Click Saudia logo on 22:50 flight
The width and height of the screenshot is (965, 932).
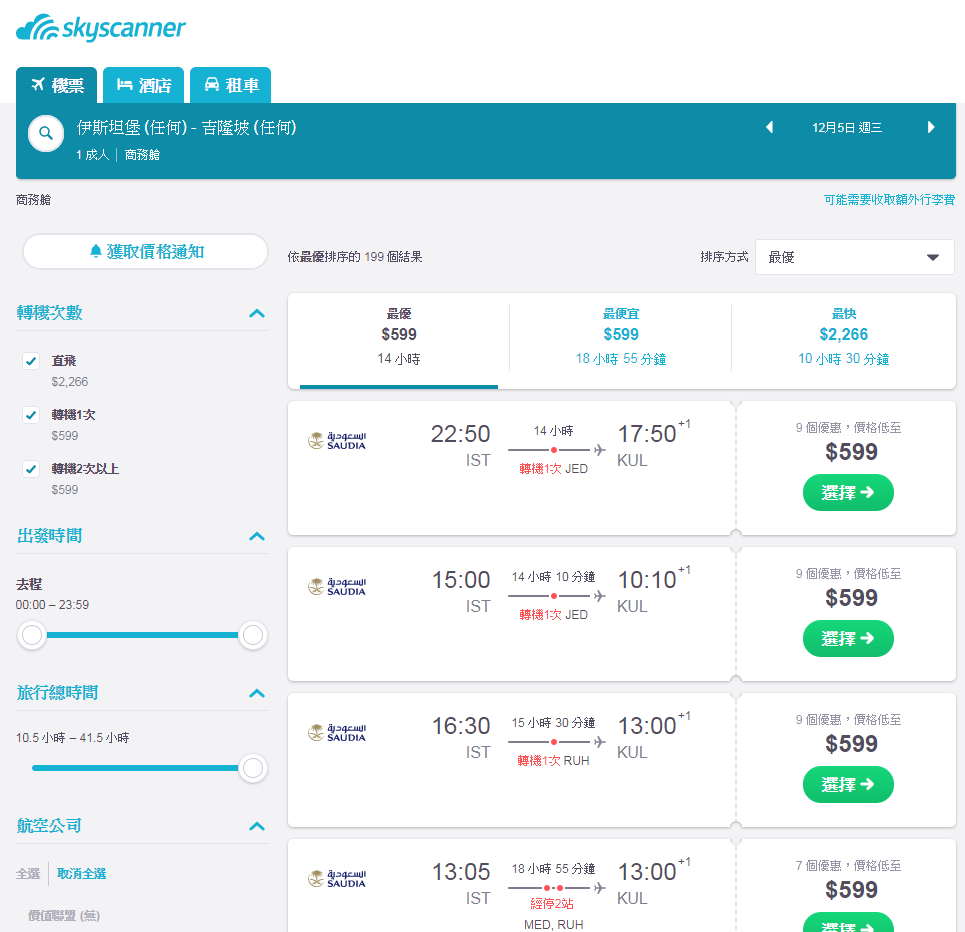click(x=337, y=441)
